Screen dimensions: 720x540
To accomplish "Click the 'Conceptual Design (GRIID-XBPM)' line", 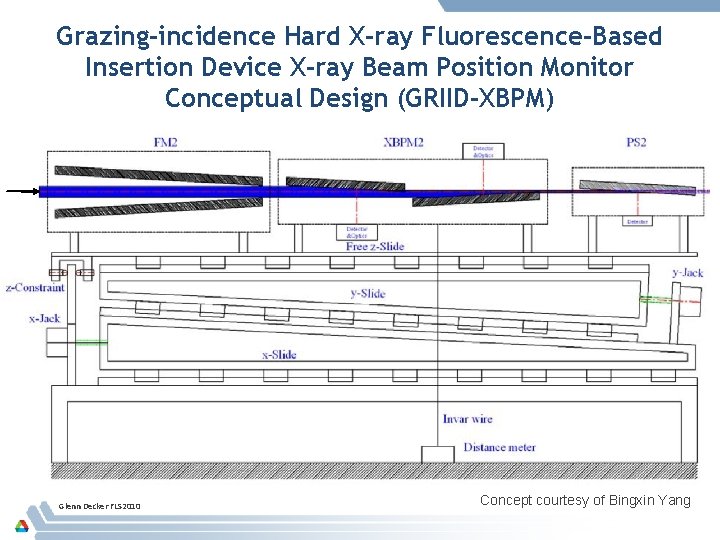I will (x=359, y=98).
